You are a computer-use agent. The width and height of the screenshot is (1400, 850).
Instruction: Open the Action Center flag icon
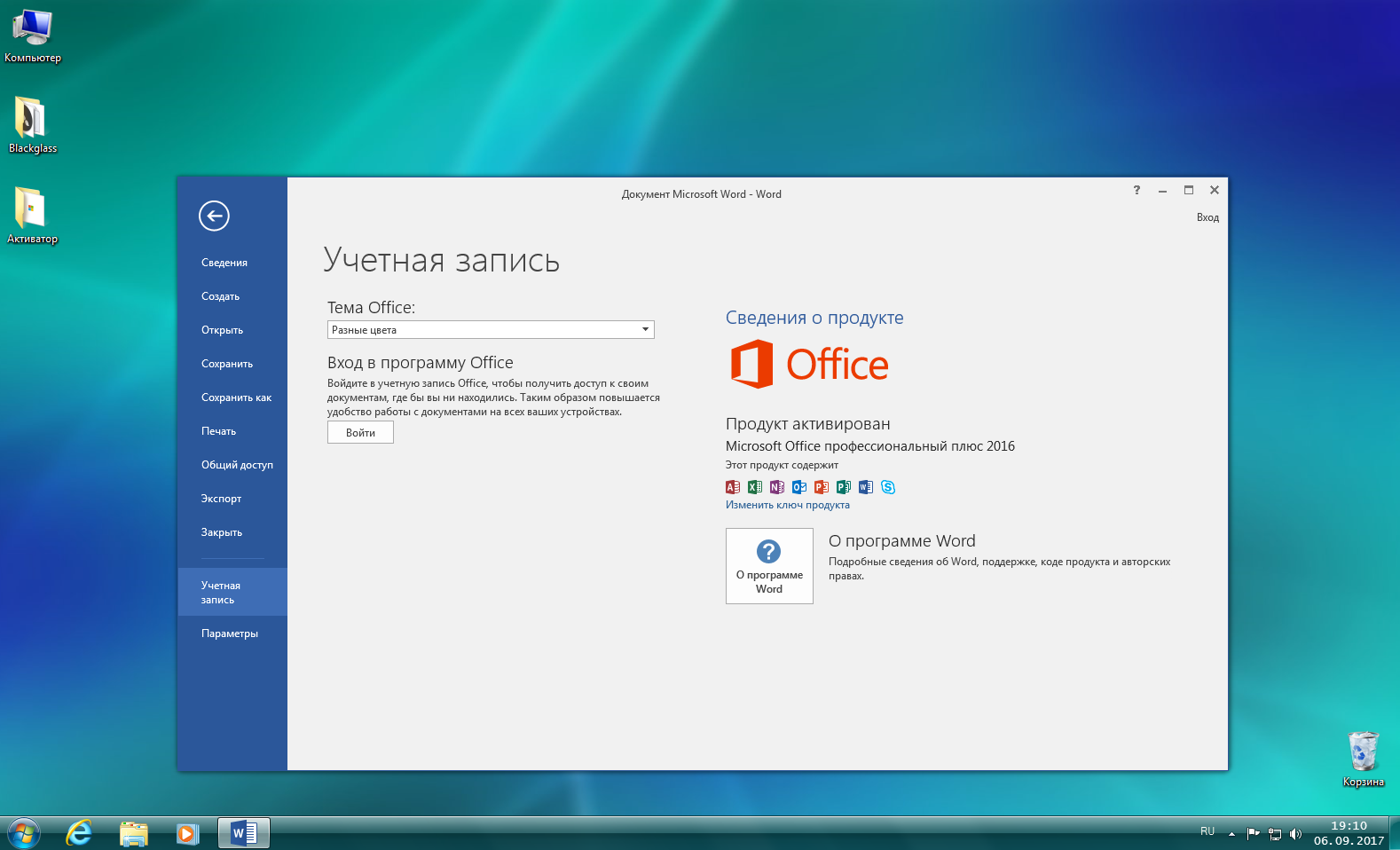(1253, 833)
